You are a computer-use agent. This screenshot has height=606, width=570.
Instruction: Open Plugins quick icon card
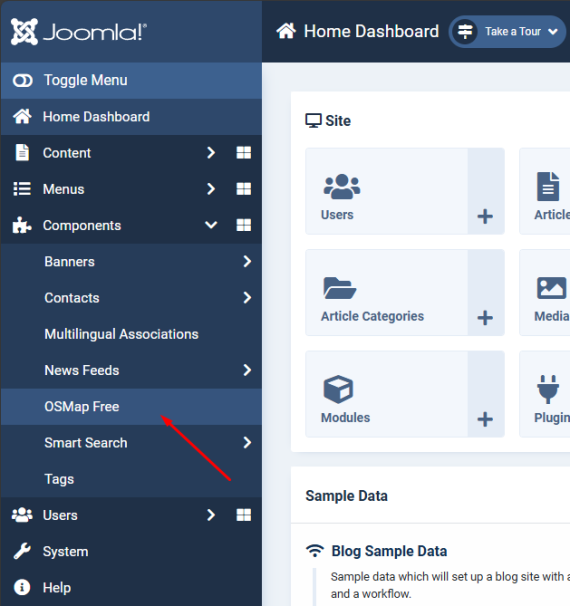coord(545,394)
